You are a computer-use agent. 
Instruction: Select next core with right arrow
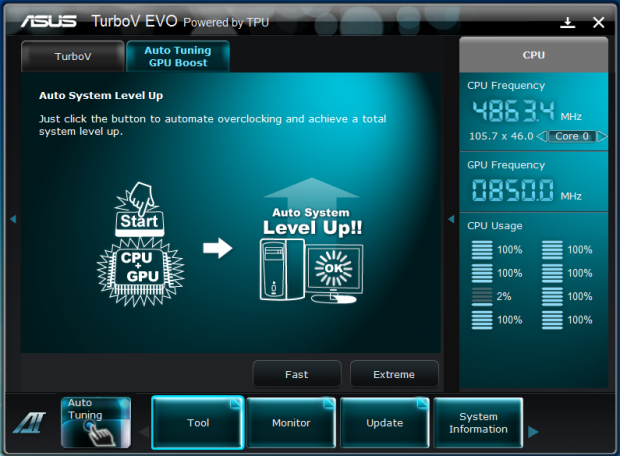pos(602,136)
